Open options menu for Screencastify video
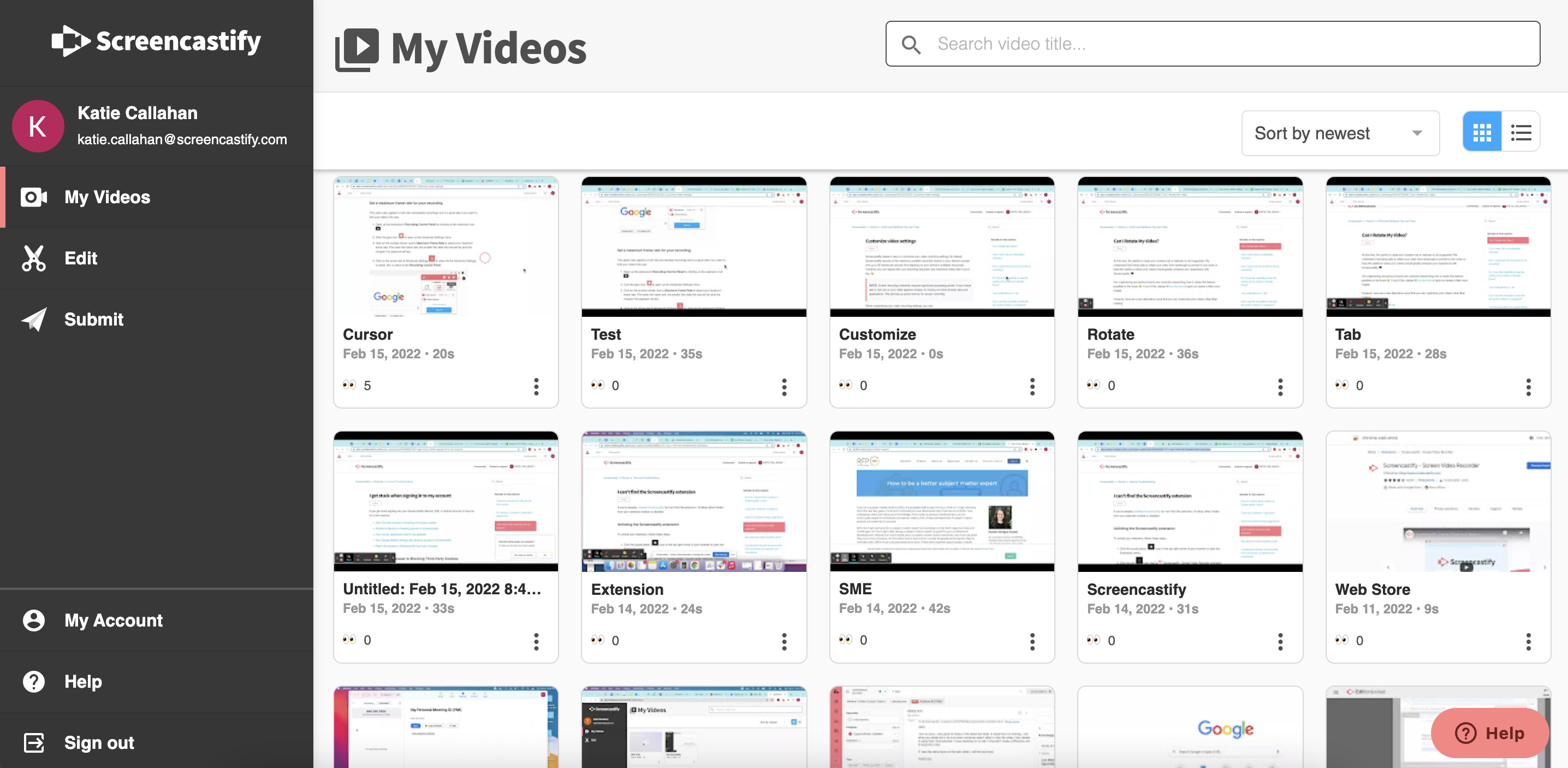The height and width of the screenshot is (768, 1568). (x=1280, y=641)
